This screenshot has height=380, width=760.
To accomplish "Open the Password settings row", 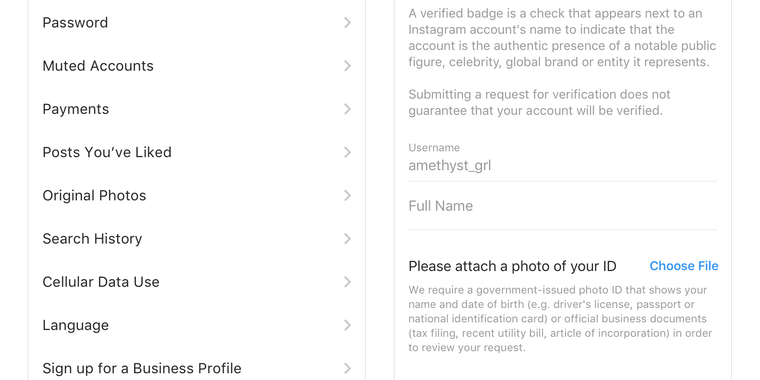I will (x=196, y=23).
